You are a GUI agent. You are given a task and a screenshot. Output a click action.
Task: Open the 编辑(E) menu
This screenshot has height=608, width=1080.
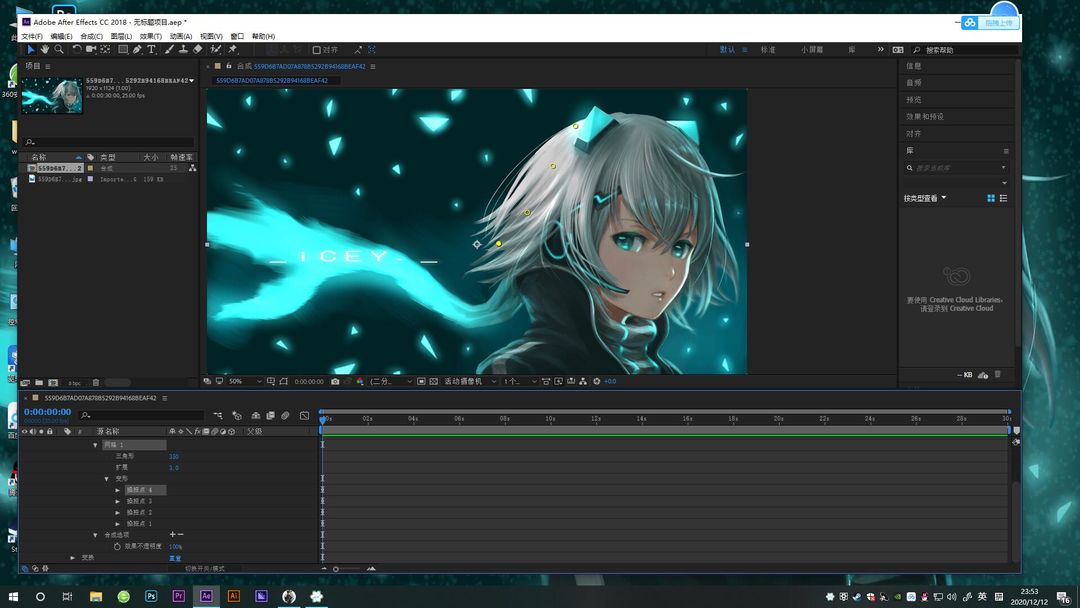coord(61,36)
